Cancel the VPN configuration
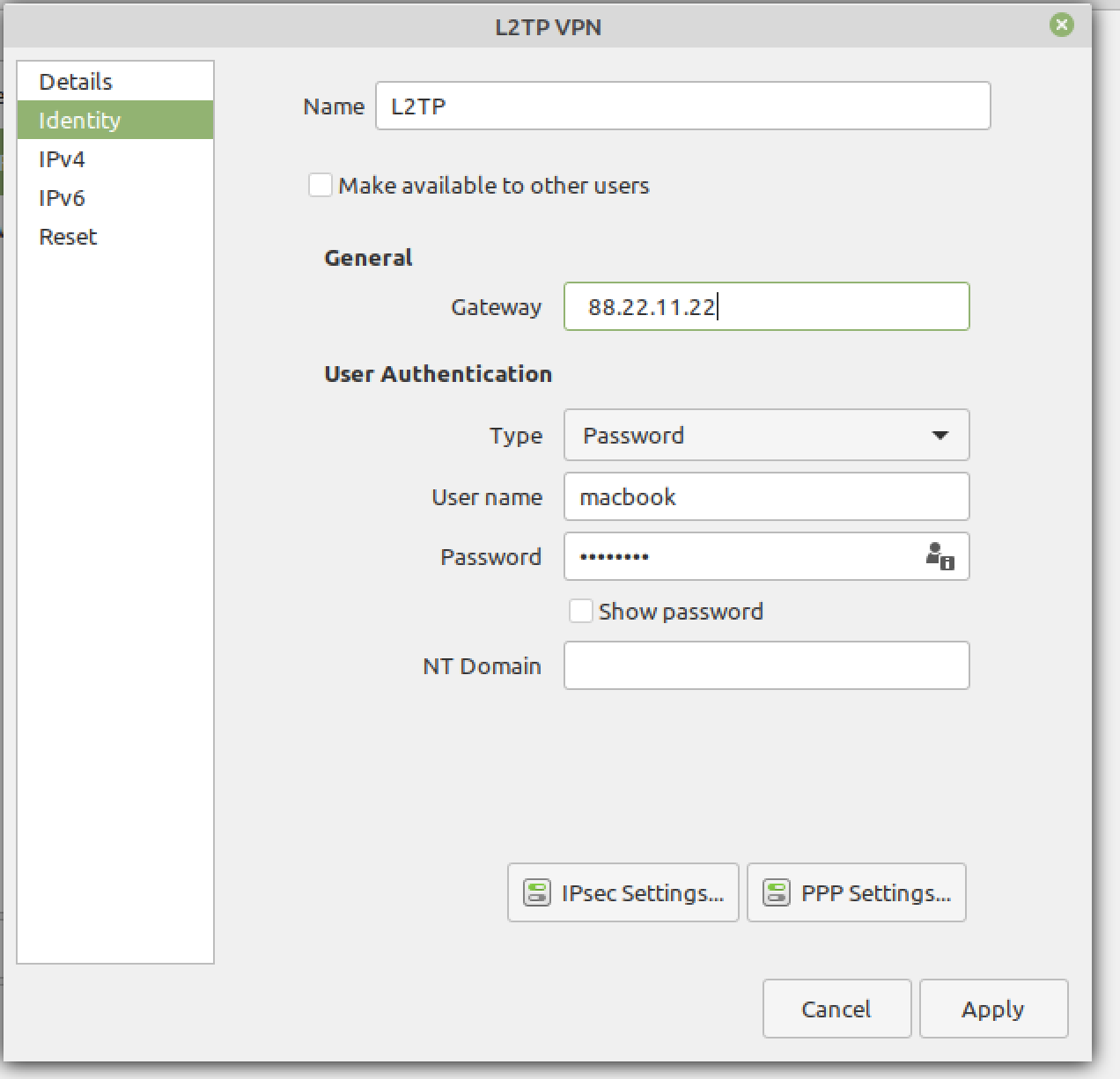The width and height of the screenshot is (1120, 1079). (x=836, y=1009)
